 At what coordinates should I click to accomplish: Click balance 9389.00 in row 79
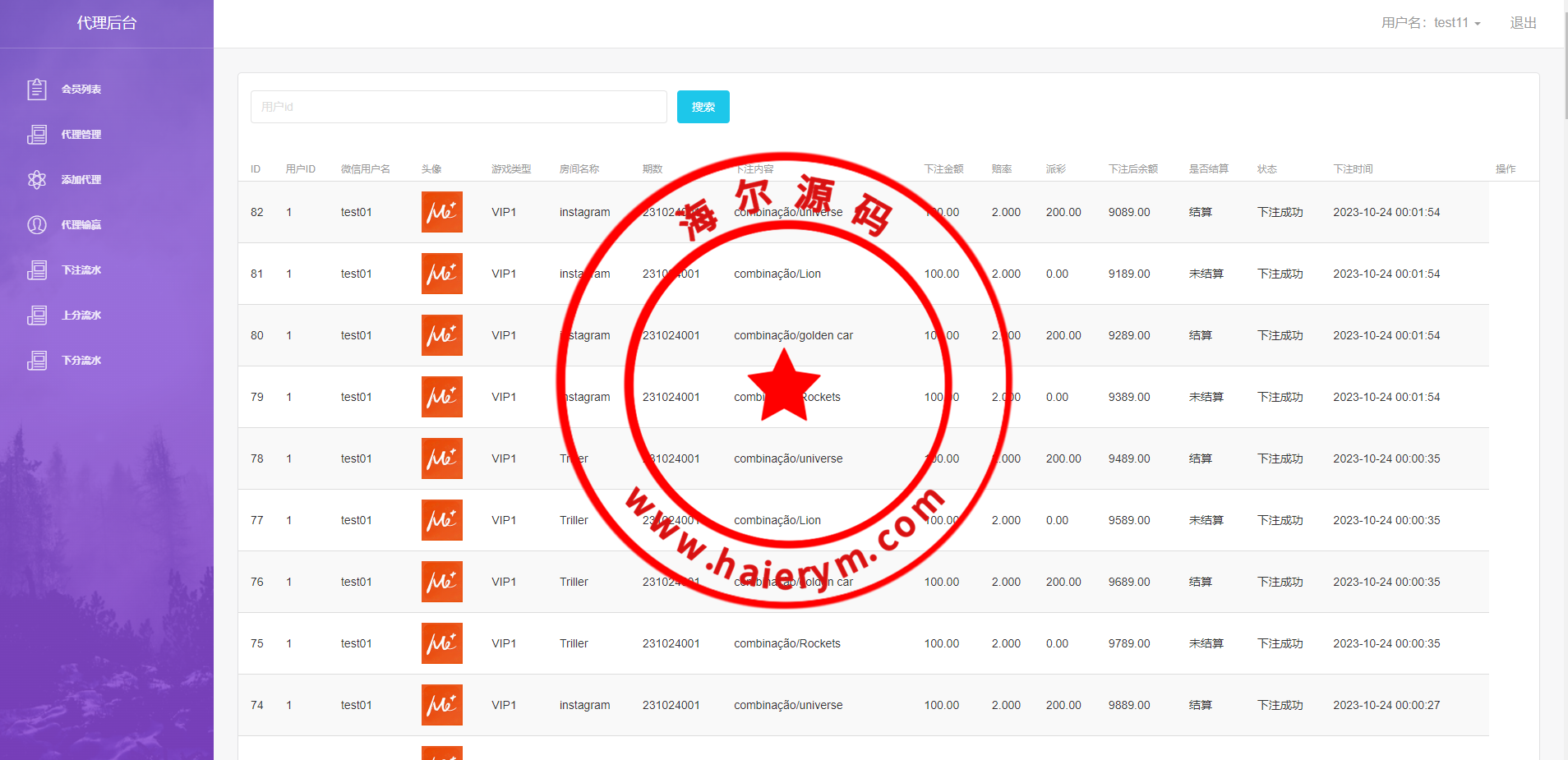1129,397
